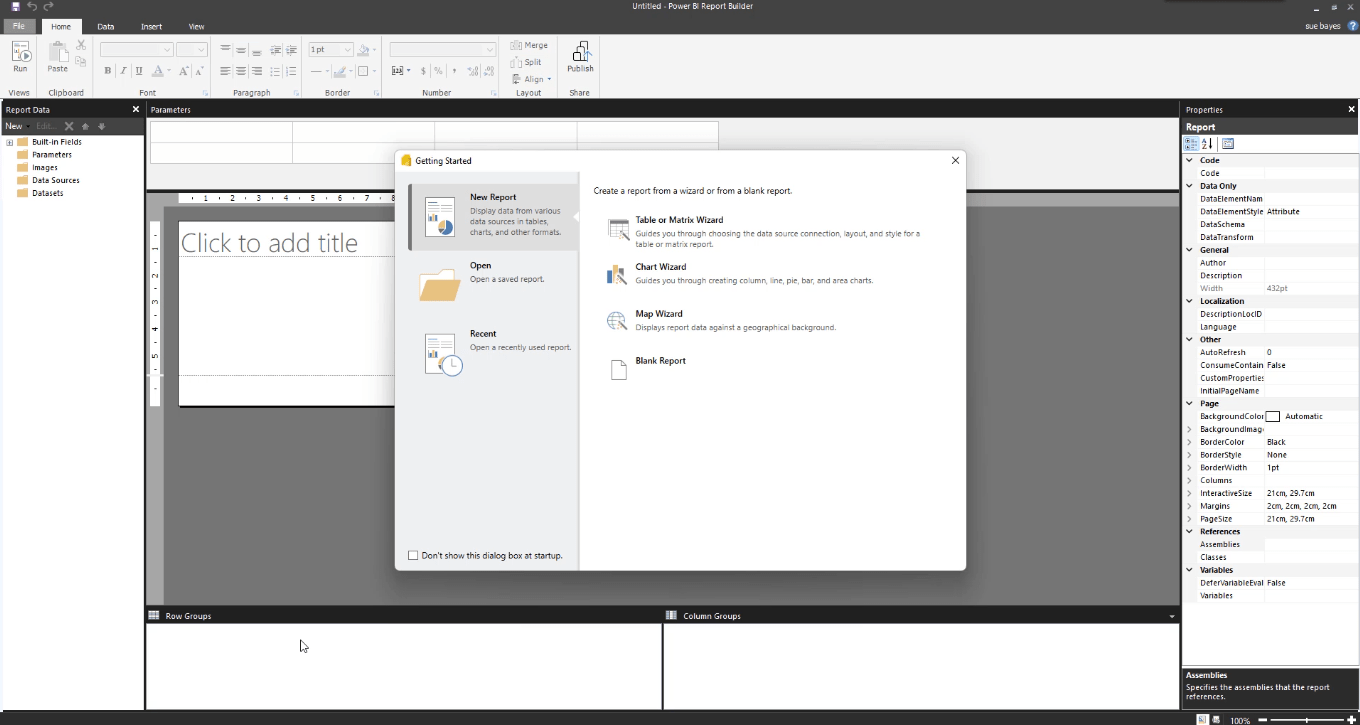Close the Getting Started dialog
Image resolution: width=1360 pixels, height=725 pixels.
[955, 160]
